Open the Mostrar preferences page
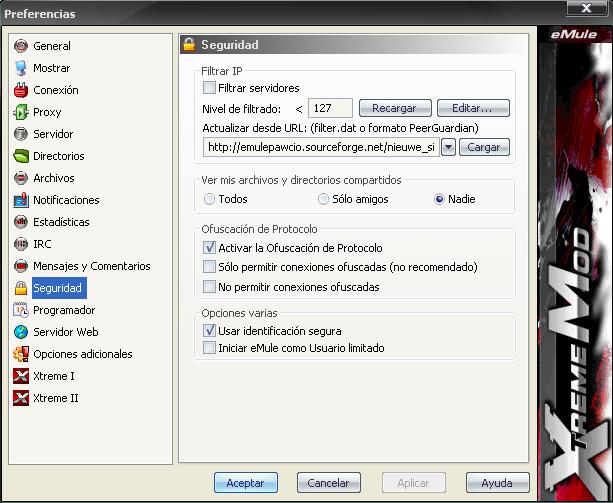 (52, 68)
